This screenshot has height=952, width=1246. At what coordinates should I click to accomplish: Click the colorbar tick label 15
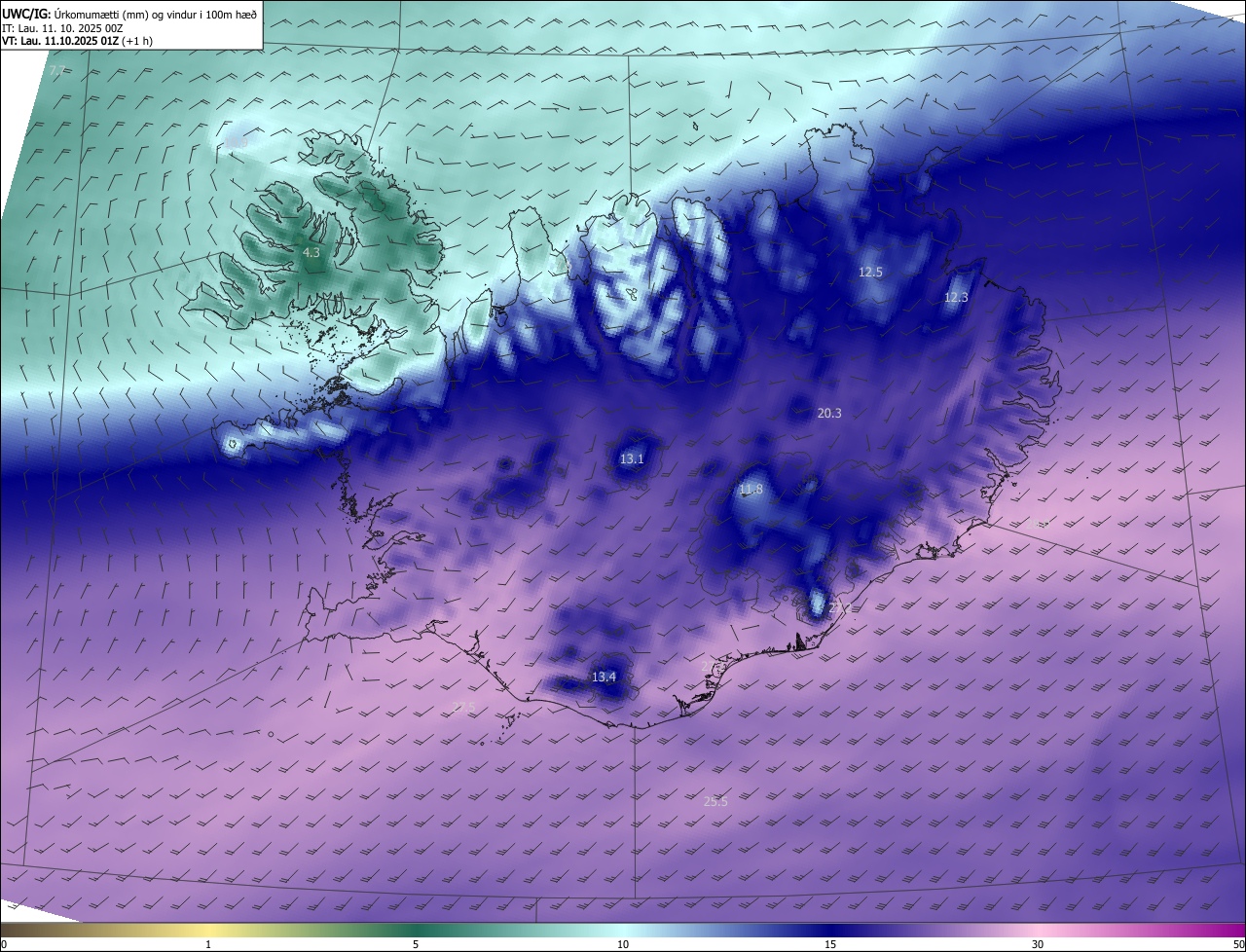[830, 944]
